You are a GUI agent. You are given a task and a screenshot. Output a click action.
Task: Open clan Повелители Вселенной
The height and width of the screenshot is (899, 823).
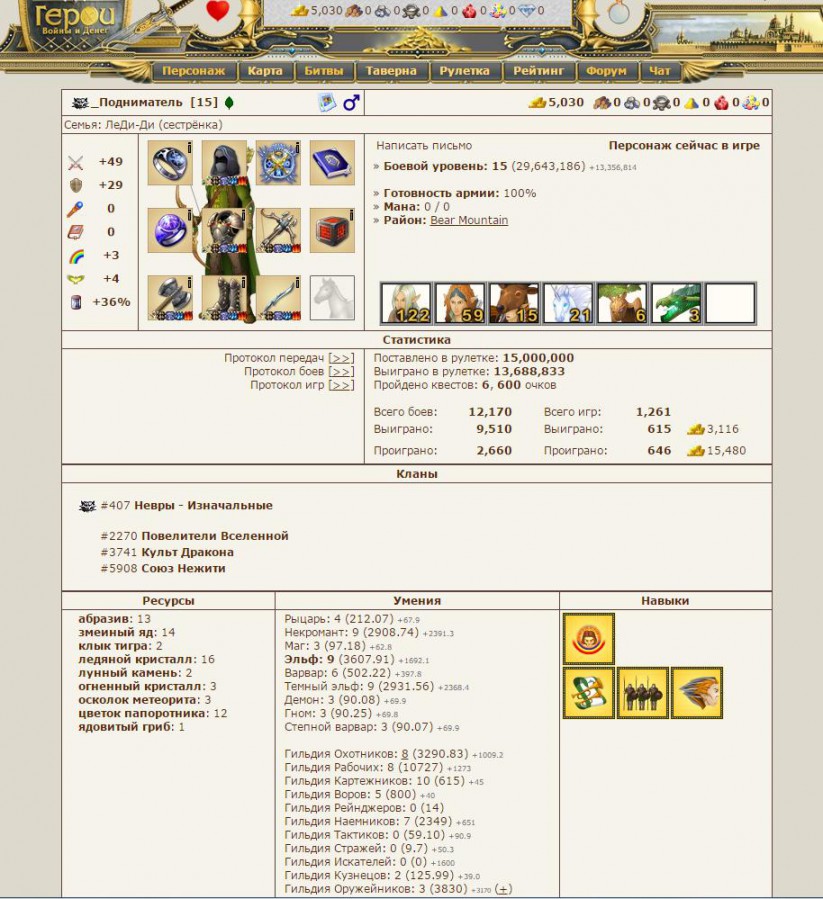pyautogui.click(x=214, y=536)
